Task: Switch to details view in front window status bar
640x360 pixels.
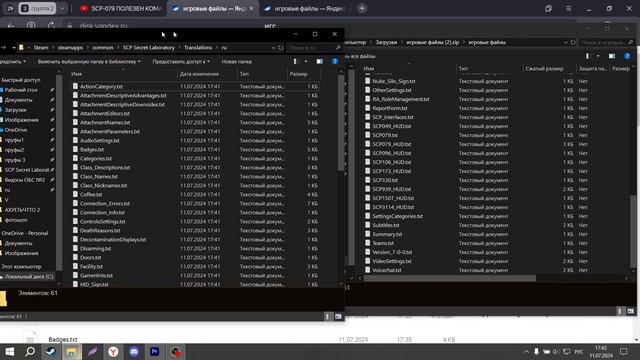Action: pyautogui.click(x=327, y=316)
